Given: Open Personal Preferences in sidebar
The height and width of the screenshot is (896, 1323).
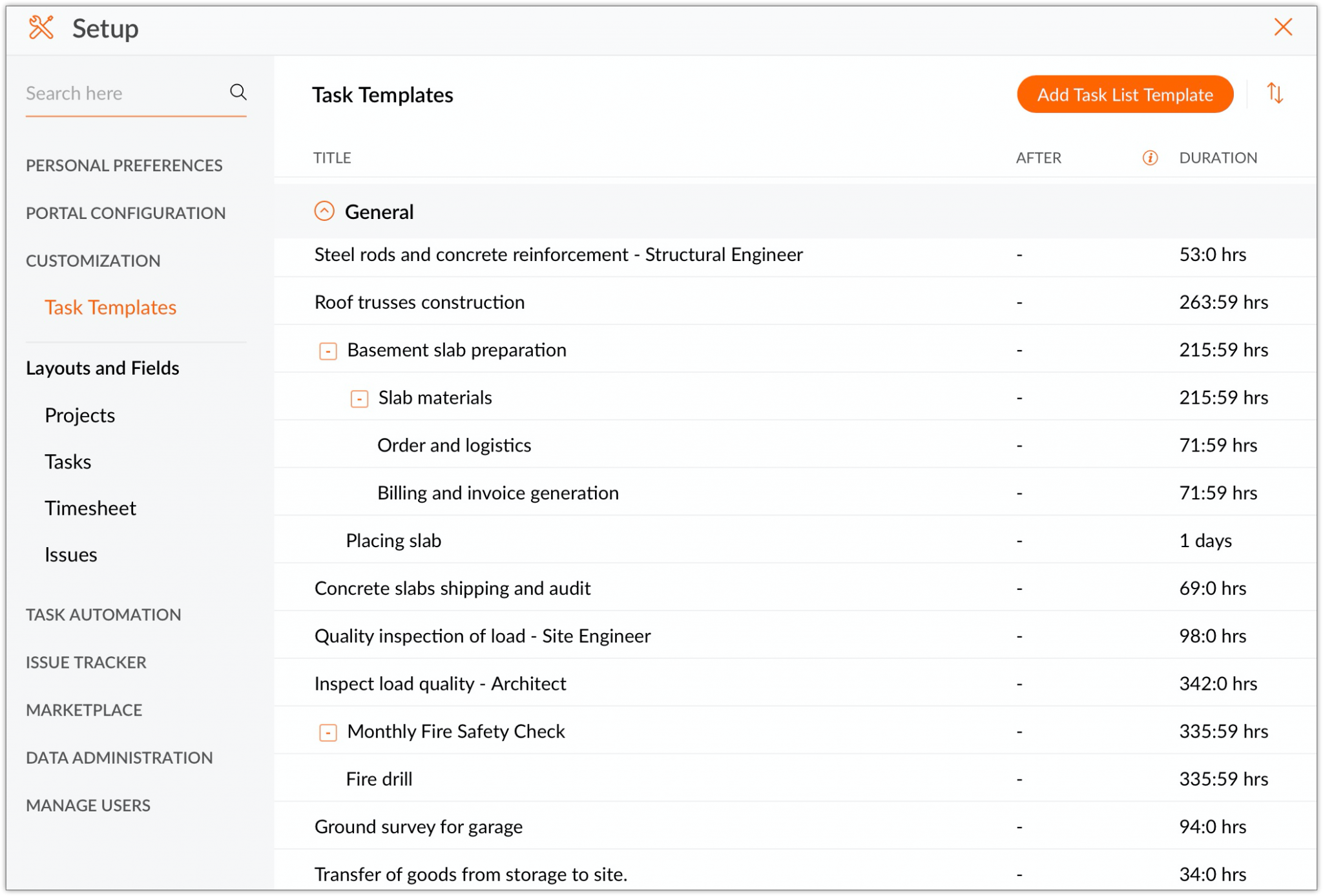Looking at the screenshot, I should click(x=124, y=165).
